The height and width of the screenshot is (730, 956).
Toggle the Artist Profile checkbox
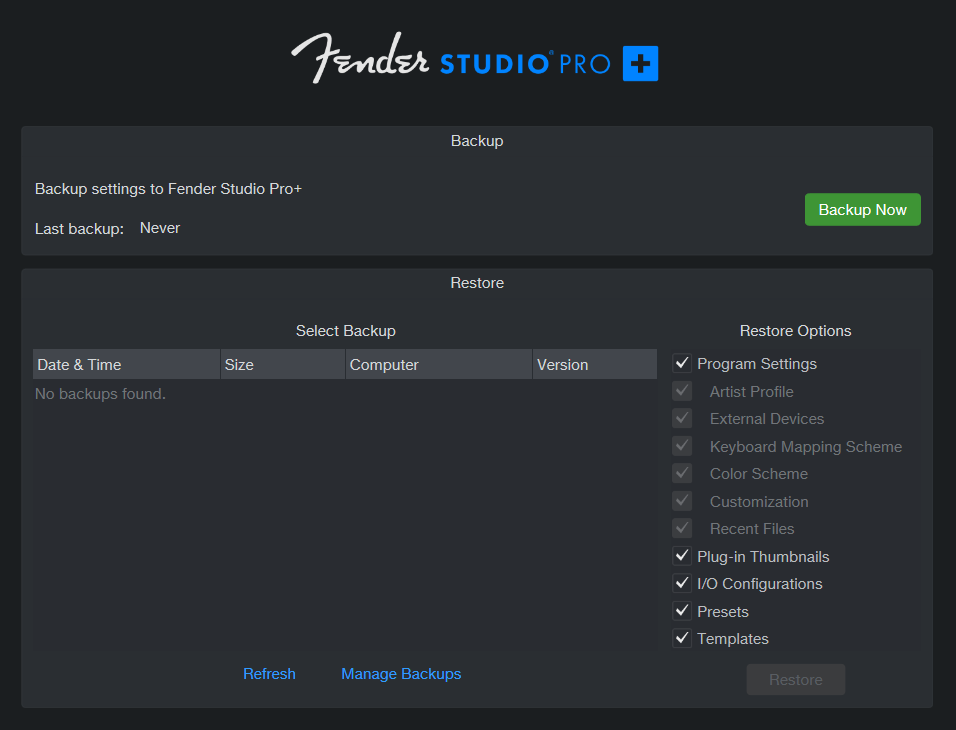682,391
